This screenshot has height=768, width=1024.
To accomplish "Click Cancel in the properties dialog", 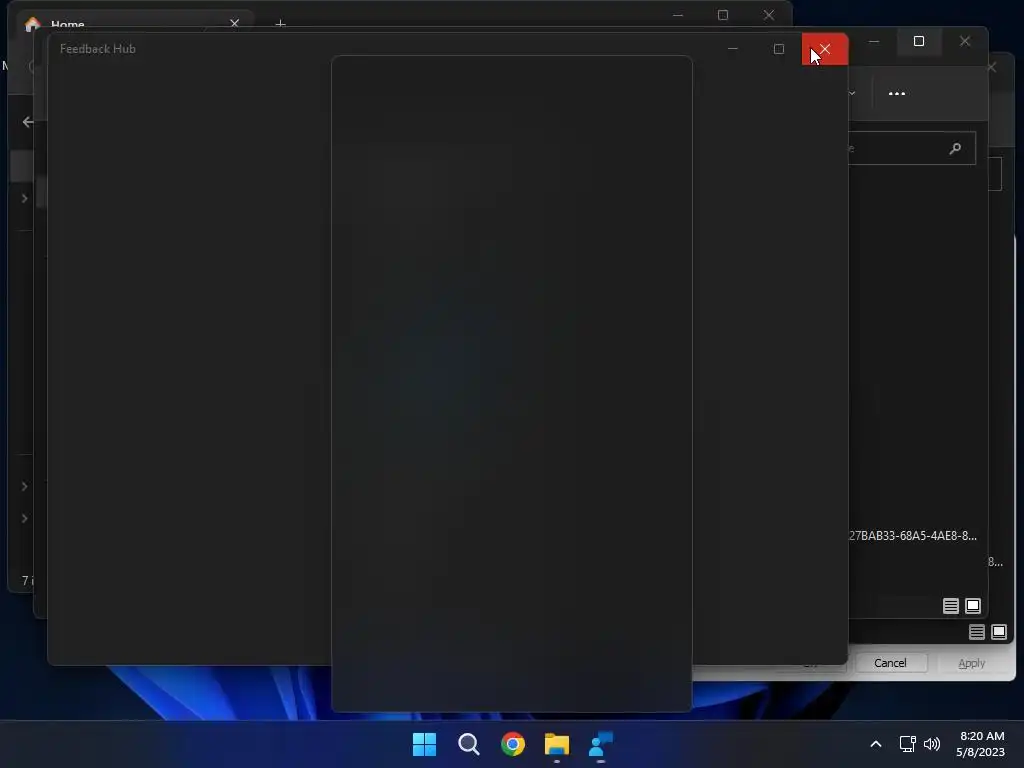I will coord(890,663).
